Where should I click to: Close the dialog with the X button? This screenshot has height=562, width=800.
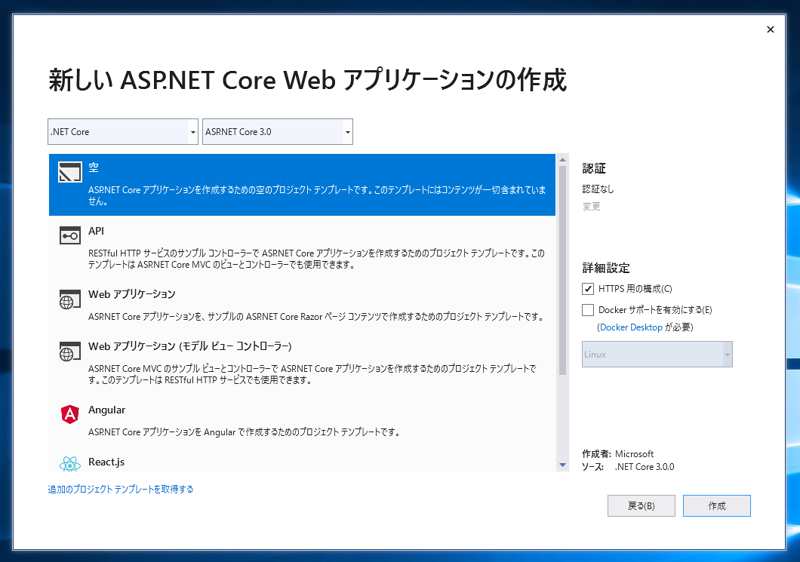770,30
